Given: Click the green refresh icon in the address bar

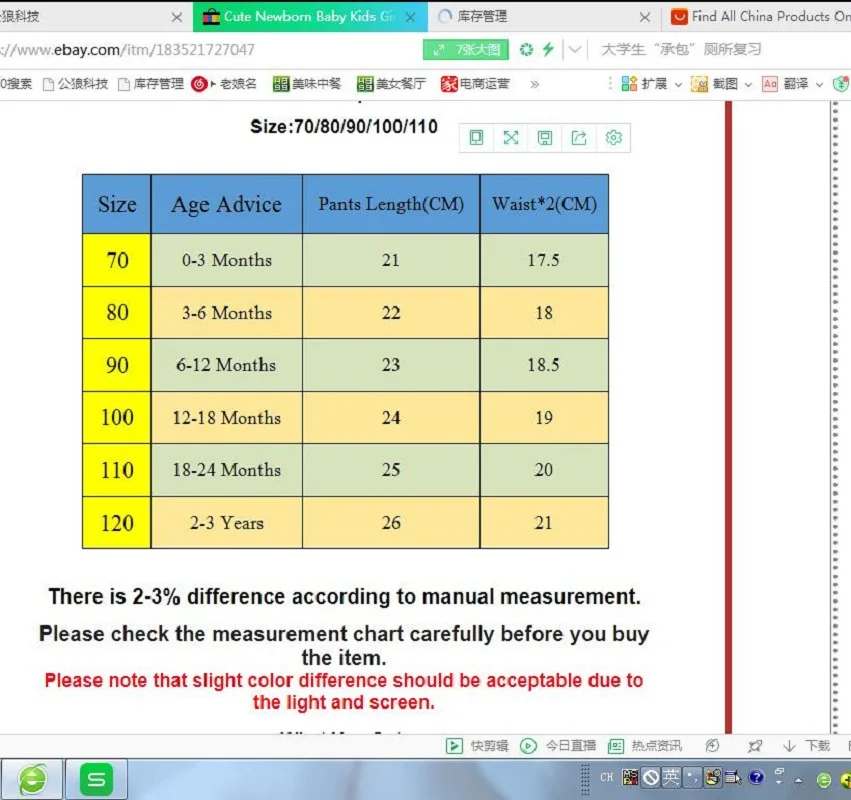Looking at the screenshot, I should point(526,49).
